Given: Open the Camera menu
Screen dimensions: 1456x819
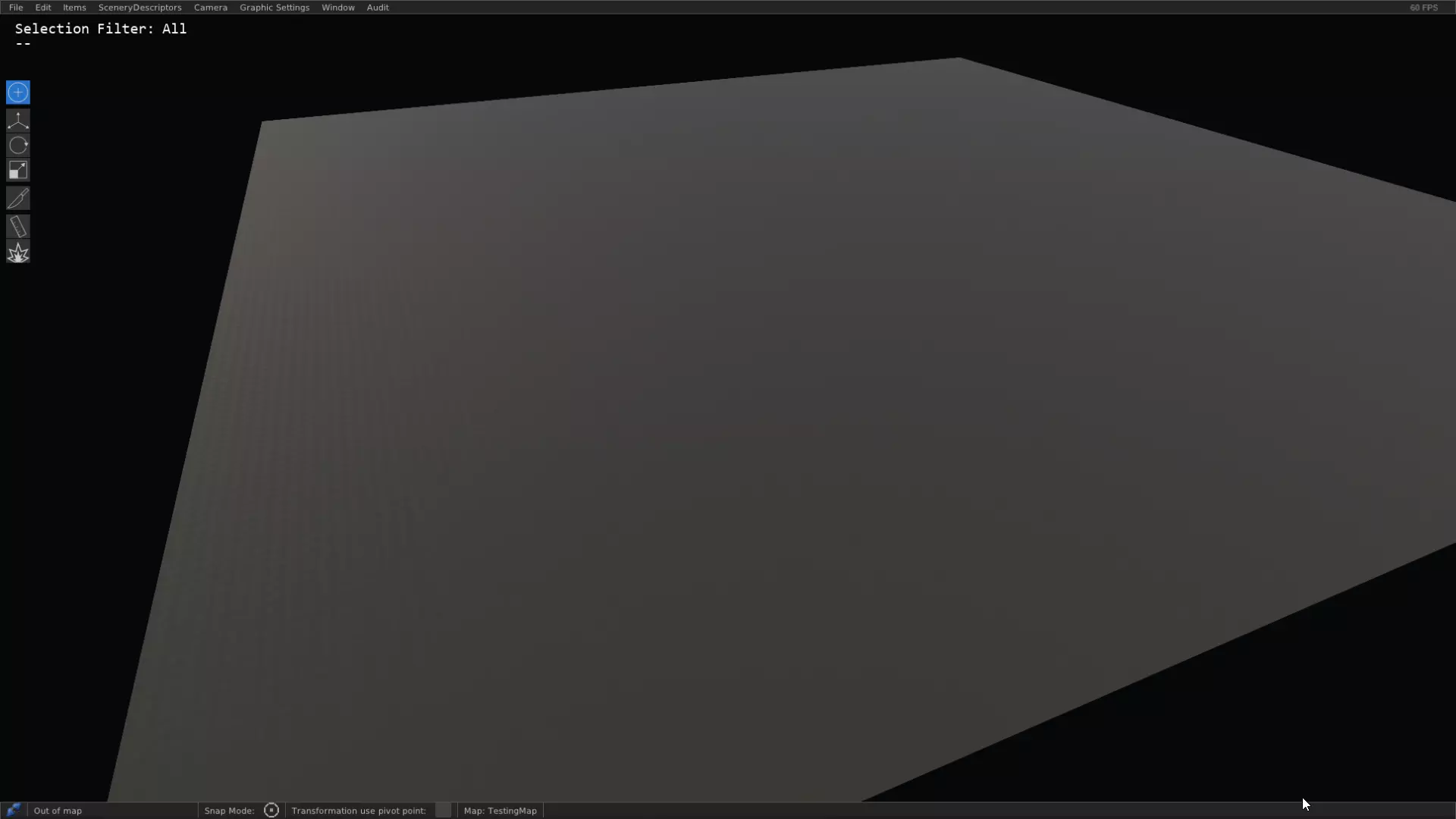Looking at the screenshot, I should click(210, 8).
